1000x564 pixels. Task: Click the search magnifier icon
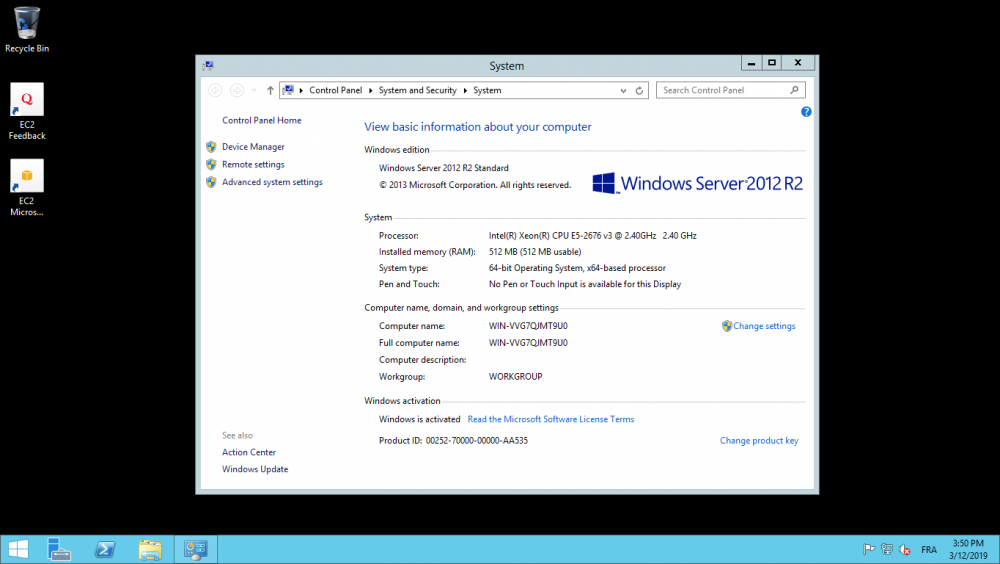click(794, 90)
